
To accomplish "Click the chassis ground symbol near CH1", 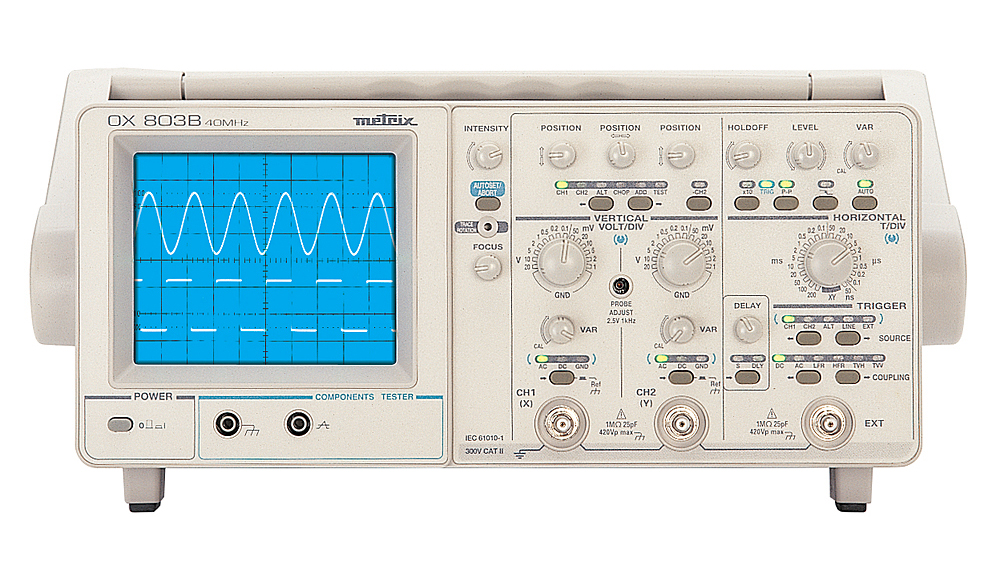I will point(520,454).
